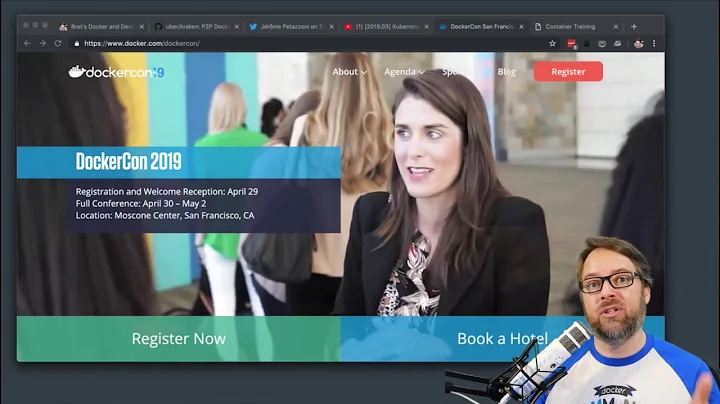
Task: Select the DockerCon San Francisco tab
Action: 481,27
